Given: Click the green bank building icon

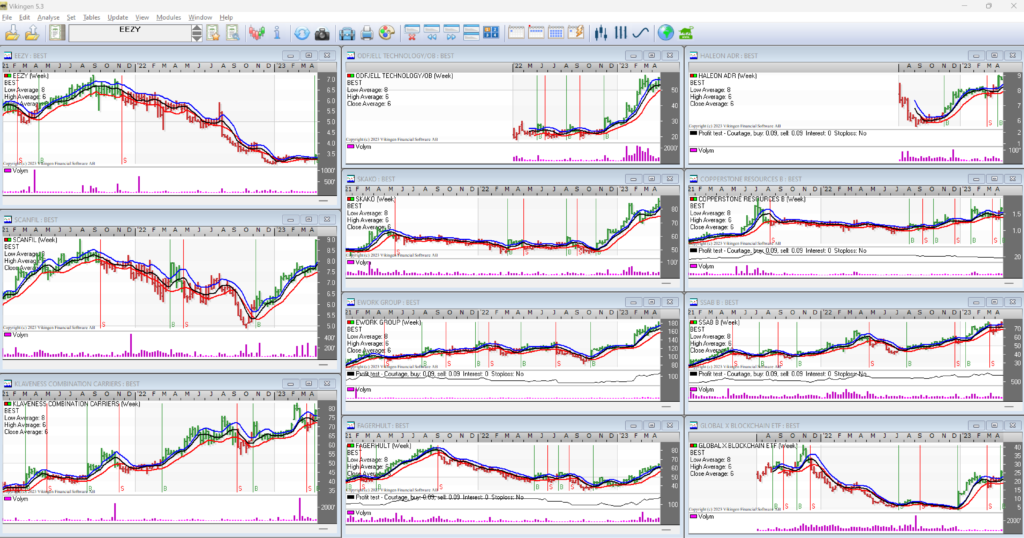Looking at the screenshot, I should (x=686, y=33).
